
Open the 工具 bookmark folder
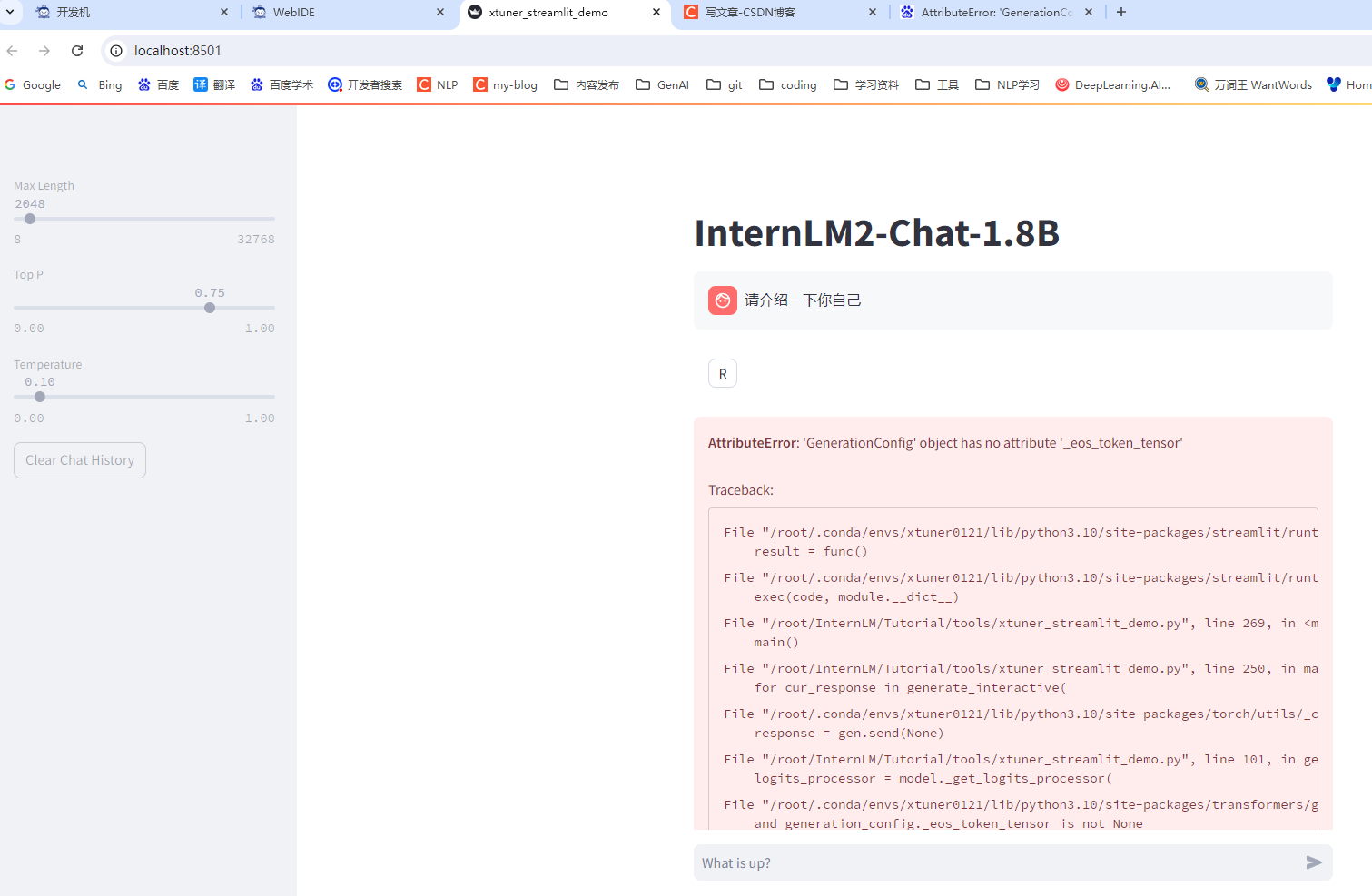click(x=937, y=84)
